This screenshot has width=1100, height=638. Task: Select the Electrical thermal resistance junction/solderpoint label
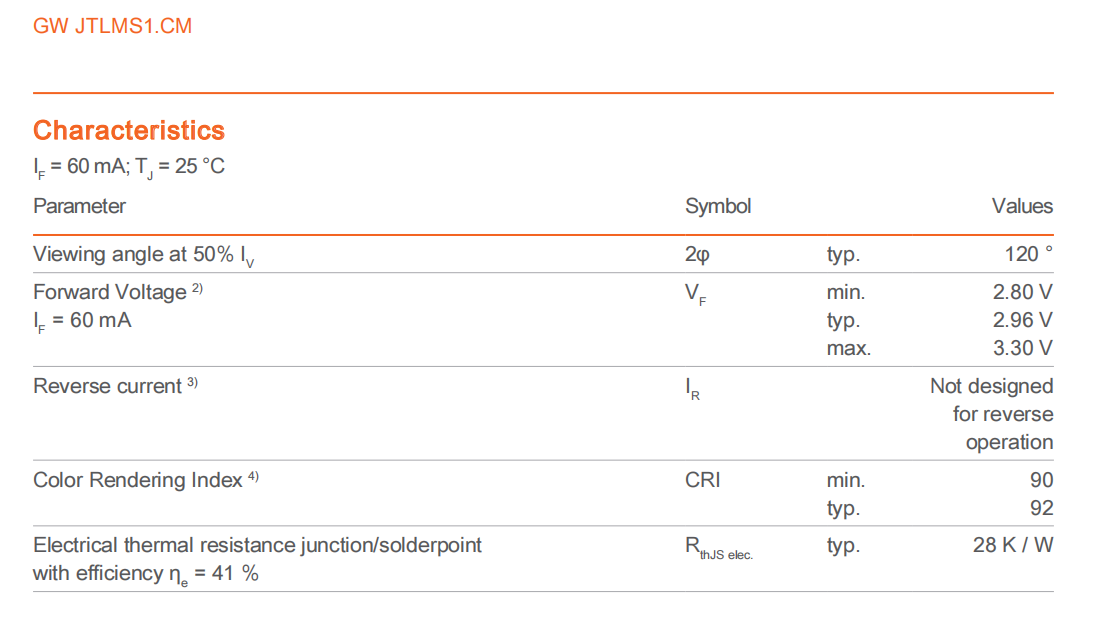coord(257,545)
